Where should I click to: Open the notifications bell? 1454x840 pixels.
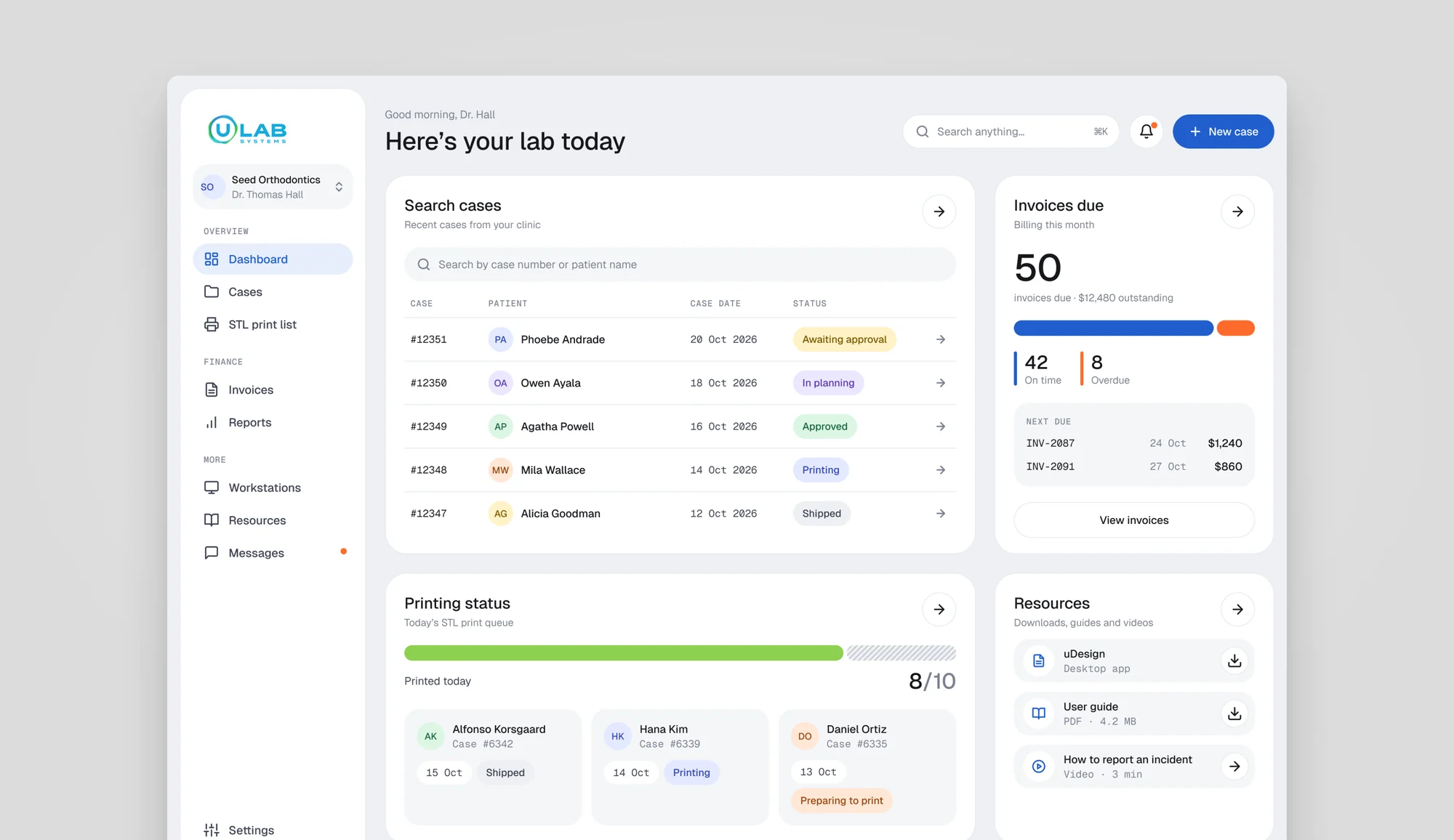[x=1146, y=132]
